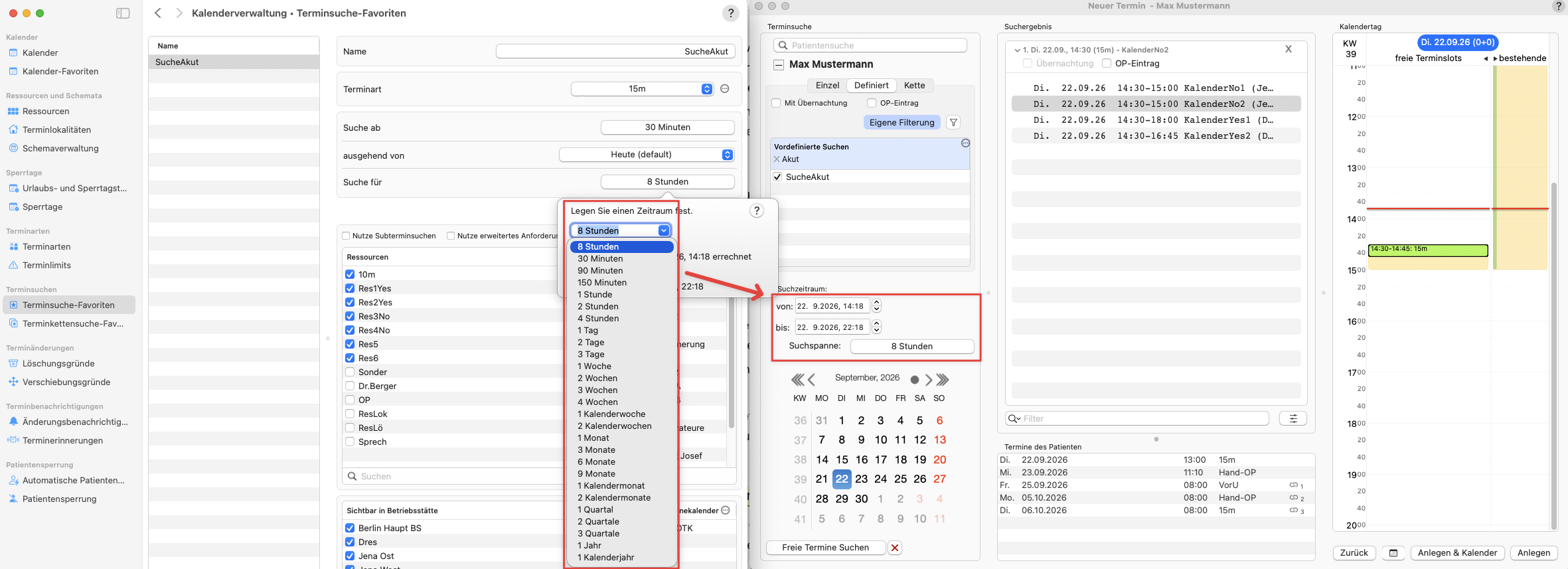Open options circle in Vordefinierte Suchen header

tap(965, 143)
